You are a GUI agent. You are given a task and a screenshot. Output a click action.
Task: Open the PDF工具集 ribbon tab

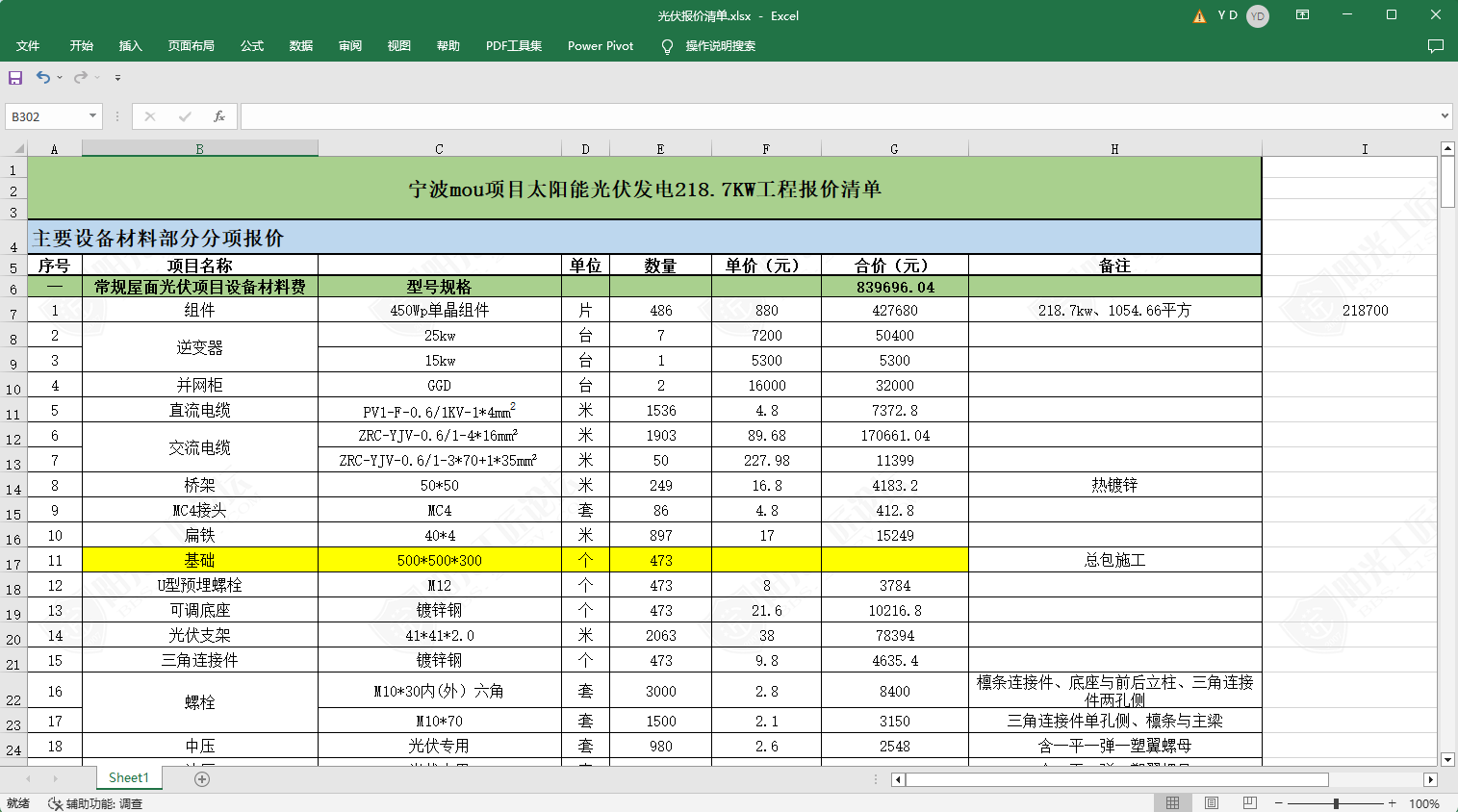click(x=514, y=46)
